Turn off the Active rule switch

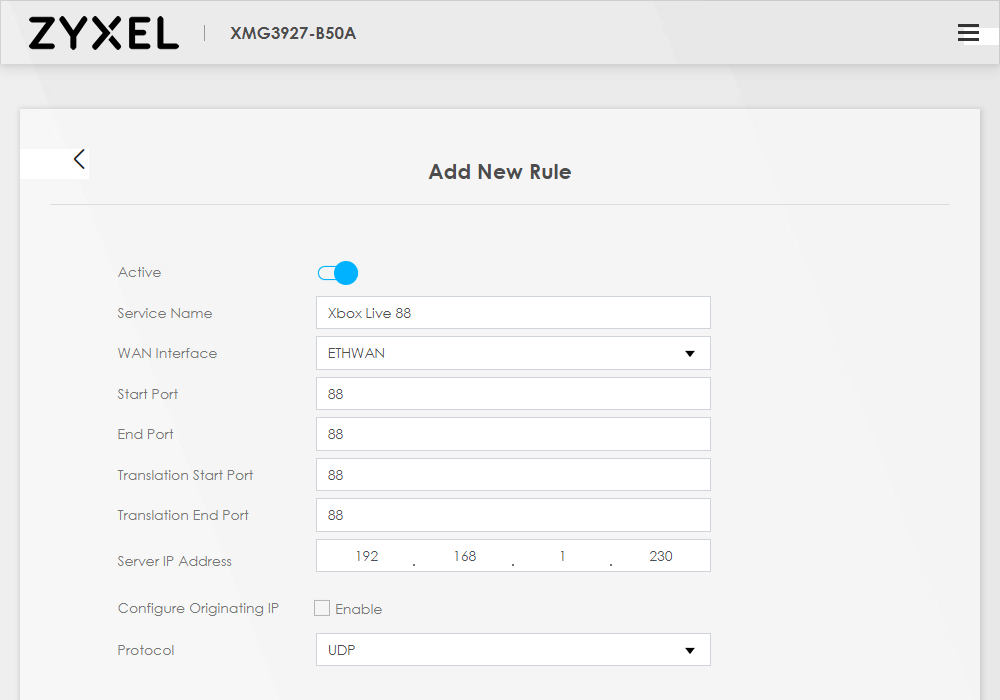338,273
